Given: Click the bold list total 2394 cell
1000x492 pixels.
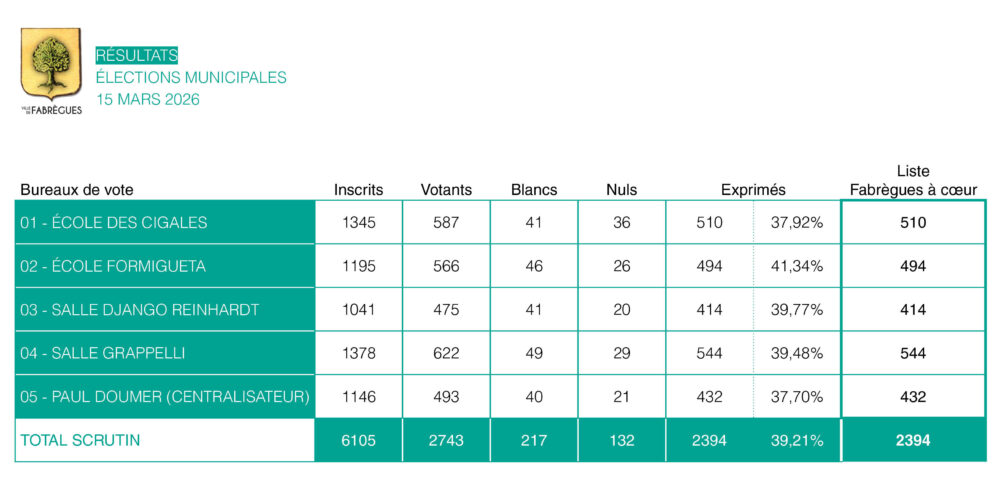Looking at the screenshot, I should tap(912, 440).
